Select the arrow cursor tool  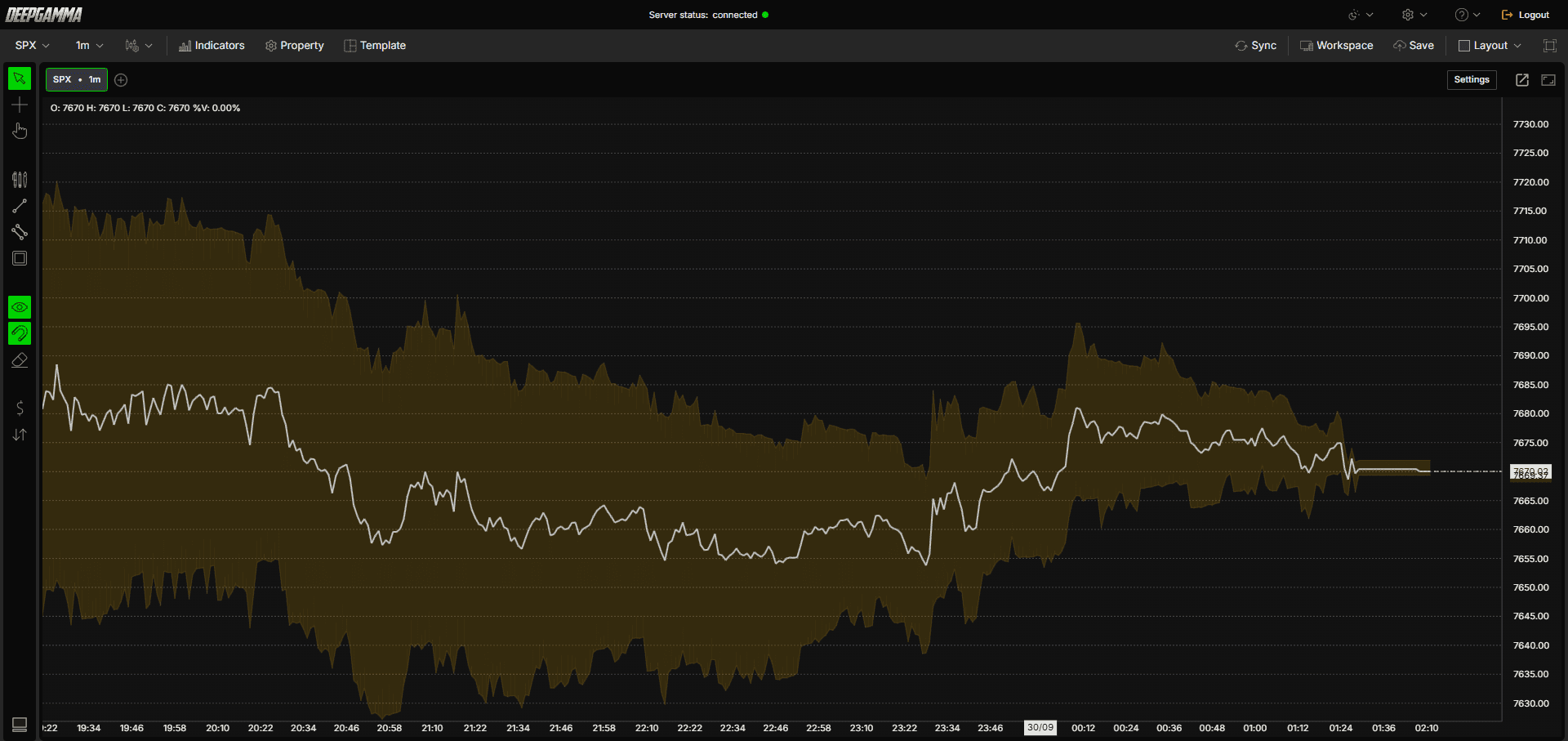pos(20,78)
